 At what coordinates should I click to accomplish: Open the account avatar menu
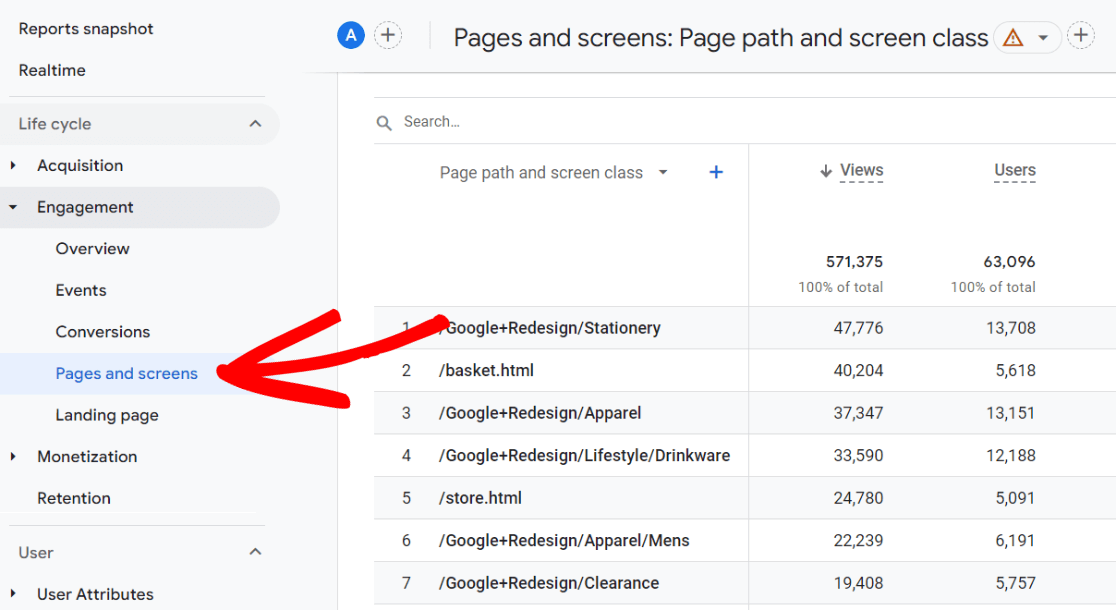pyautogui.click(x=350, y=35)
